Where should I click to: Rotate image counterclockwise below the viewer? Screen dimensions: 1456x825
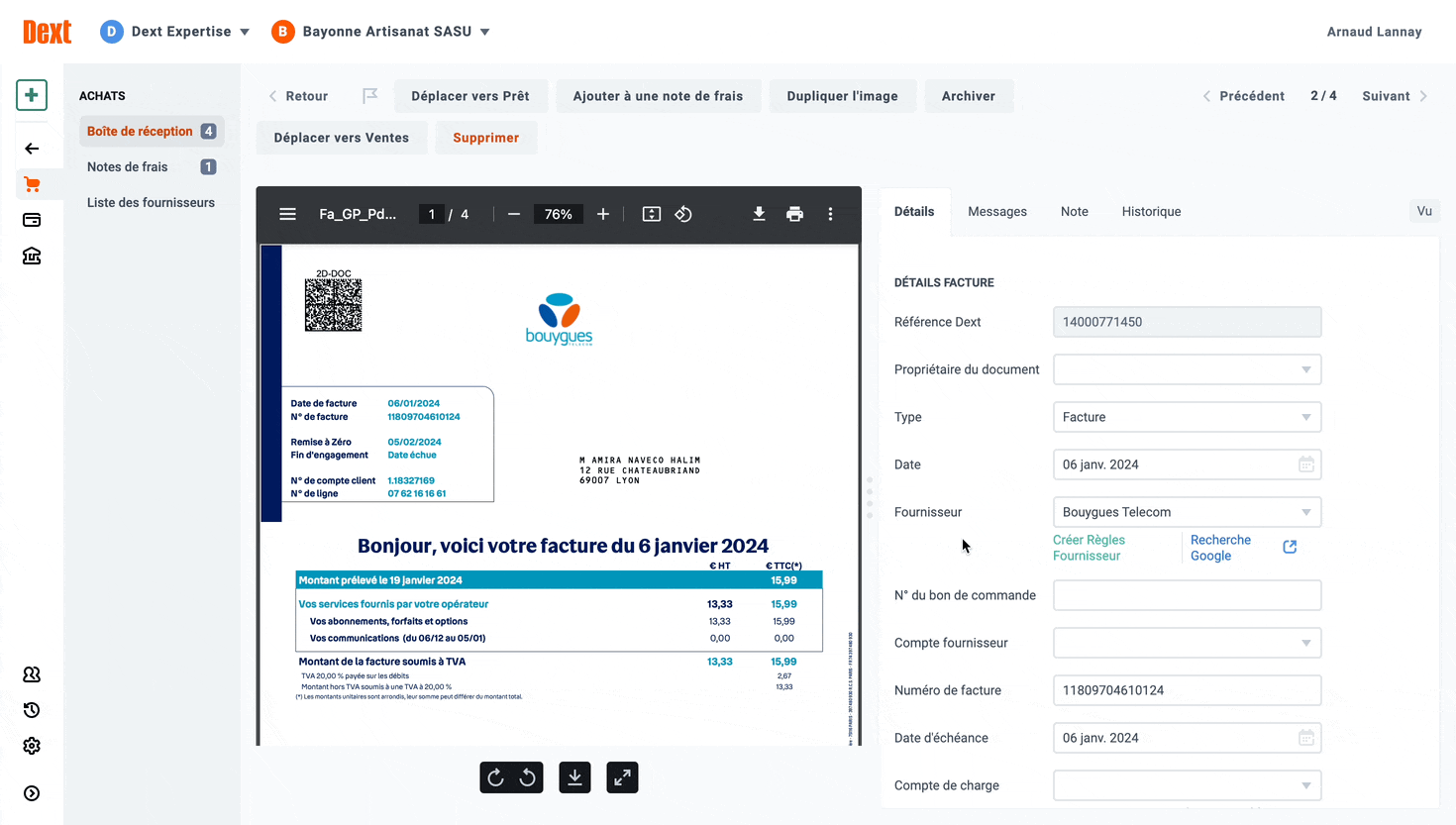pos(528,777)
